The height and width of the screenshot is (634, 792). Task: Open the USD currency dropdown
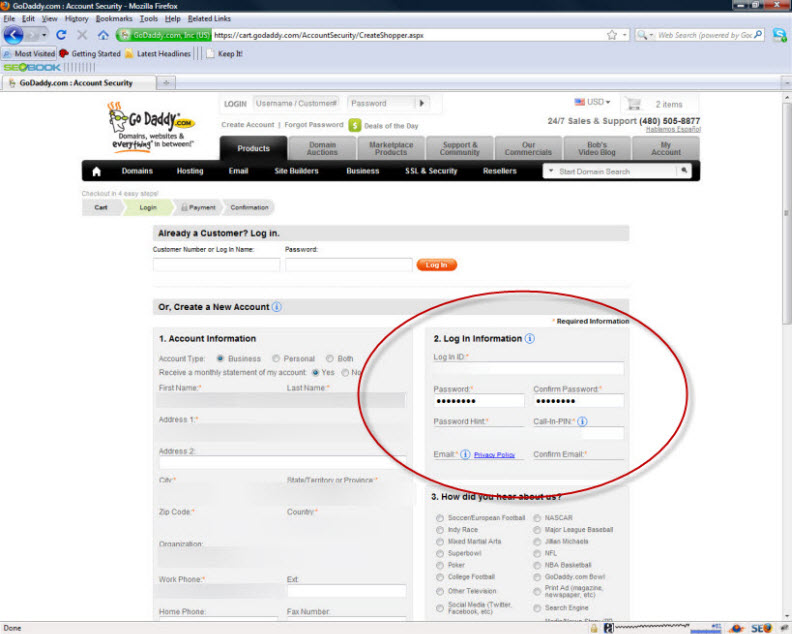pos(592,102)
